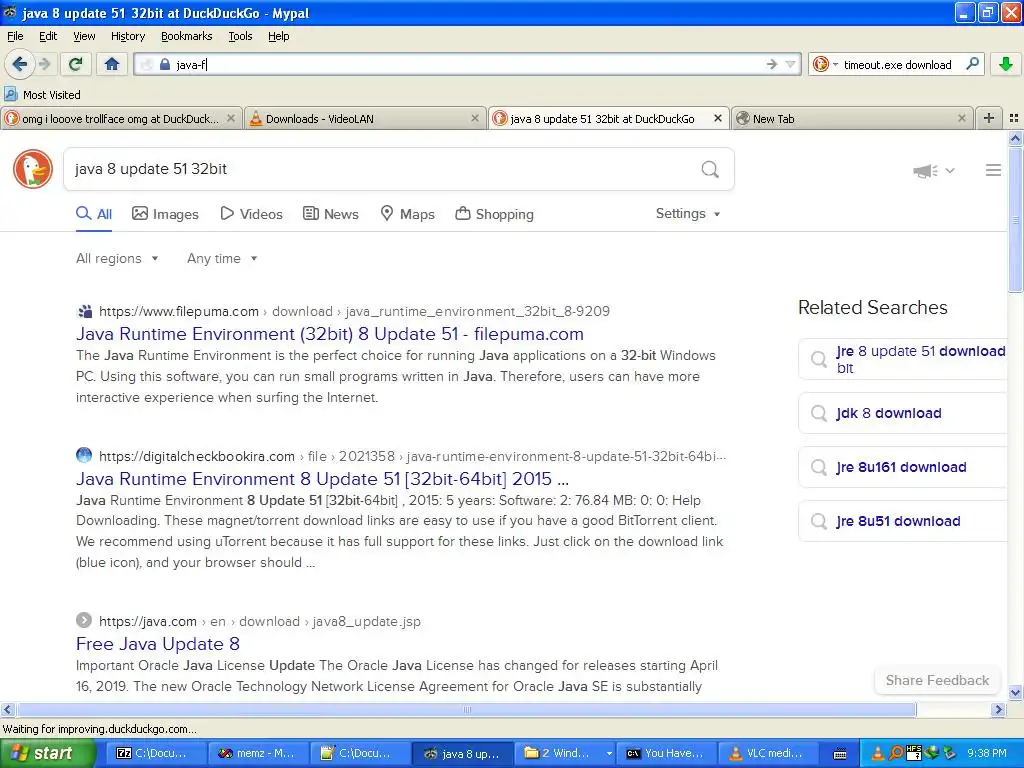Open the Help menu
This screenshot has width=1024, height=768.
(x=278, y=36)
